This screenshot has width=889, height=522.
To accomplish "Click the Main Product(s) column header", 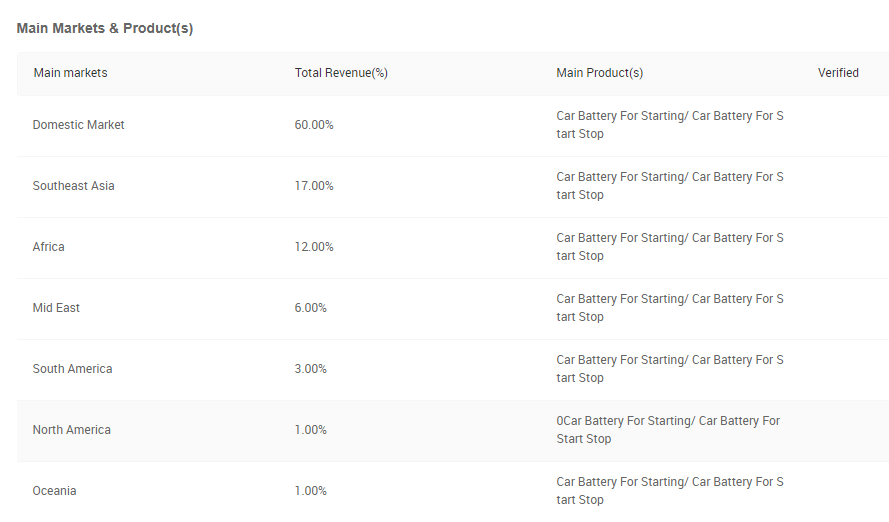I will [x=600, y=73].
